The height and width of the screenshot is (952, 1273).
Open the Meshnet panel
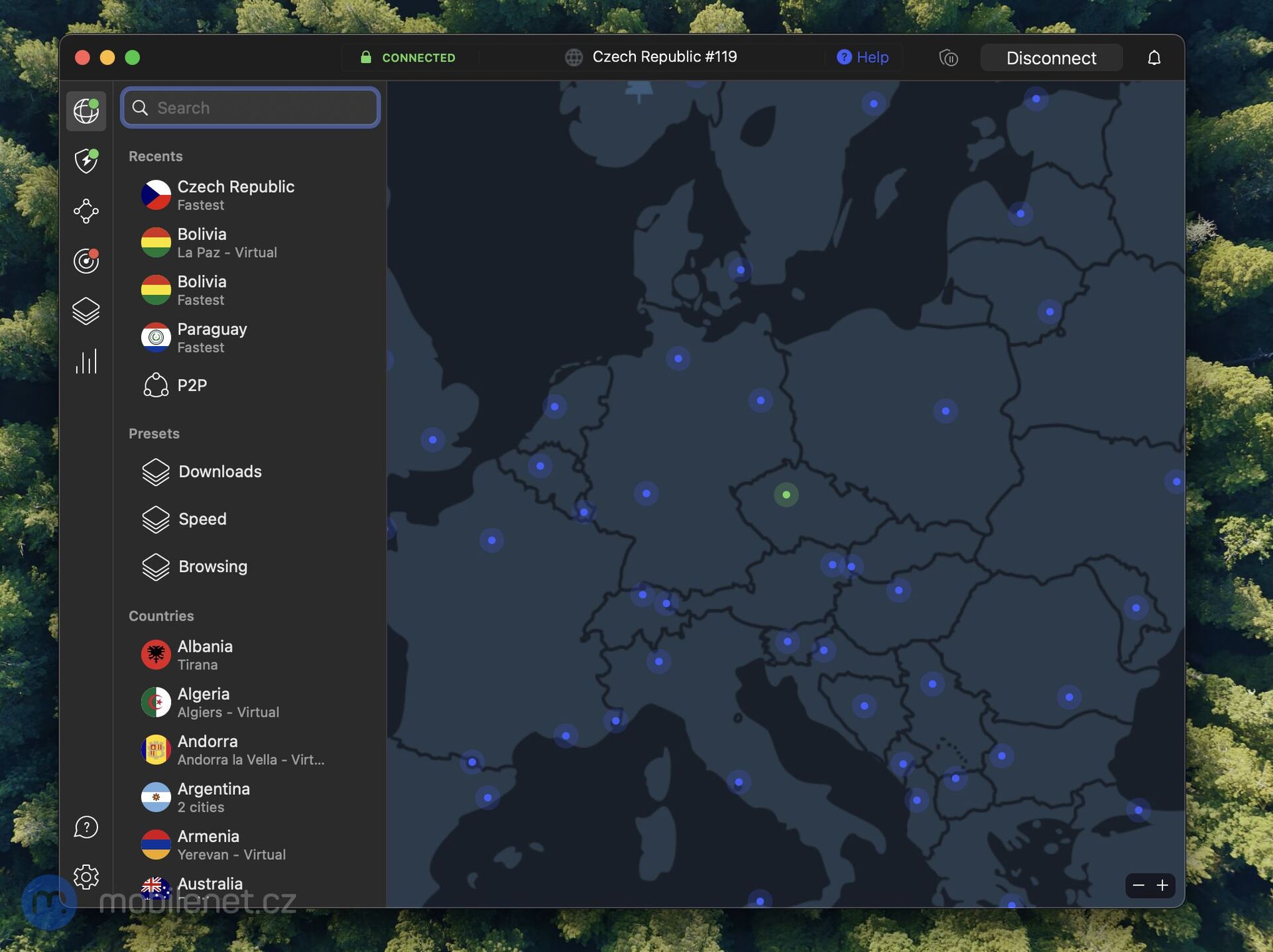(86, 211)
